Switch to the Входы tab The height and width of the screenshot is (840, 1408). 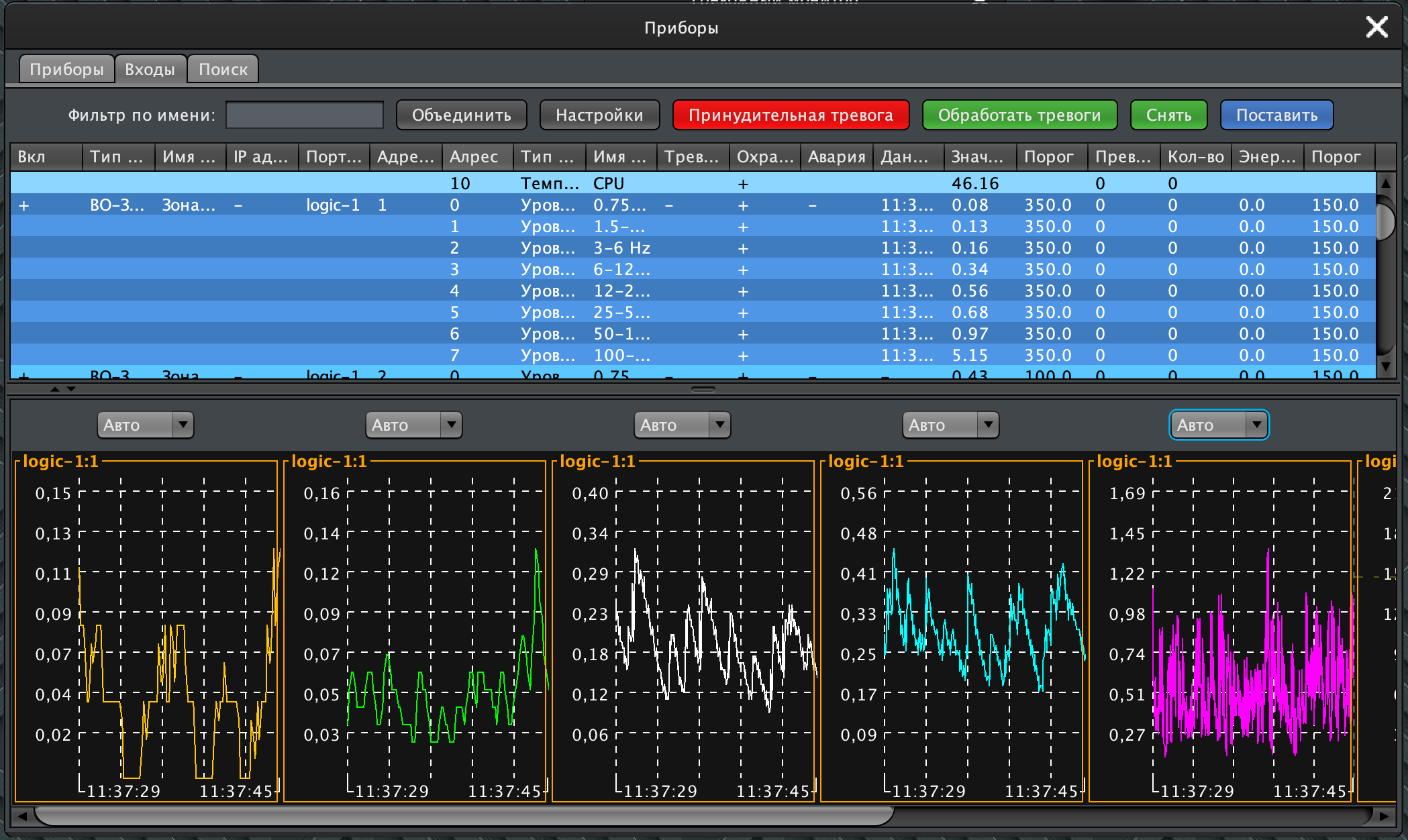[x=150, y=69]
